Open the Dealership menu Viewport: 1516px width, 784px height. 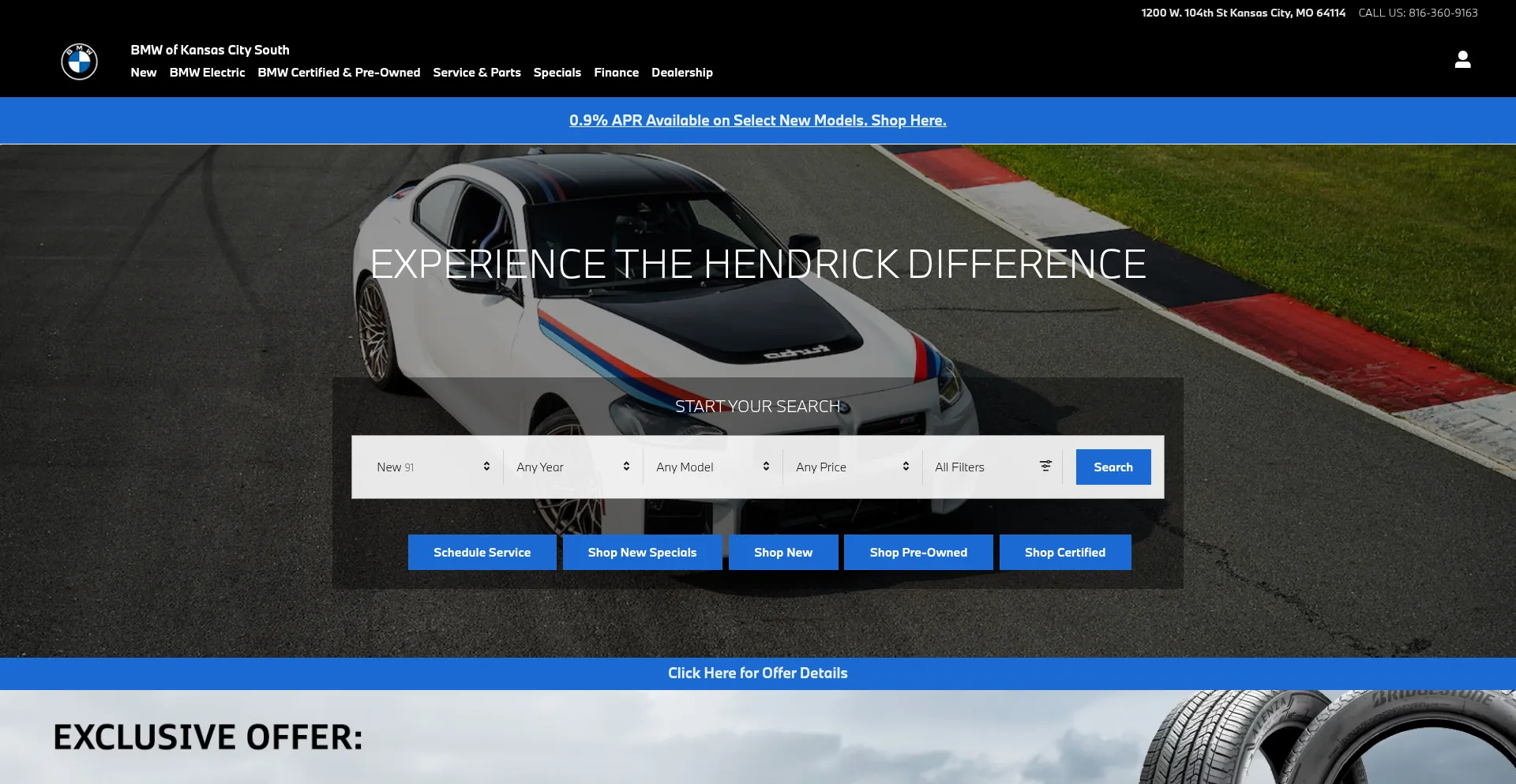pyautogui.click(x=682, y=73)
